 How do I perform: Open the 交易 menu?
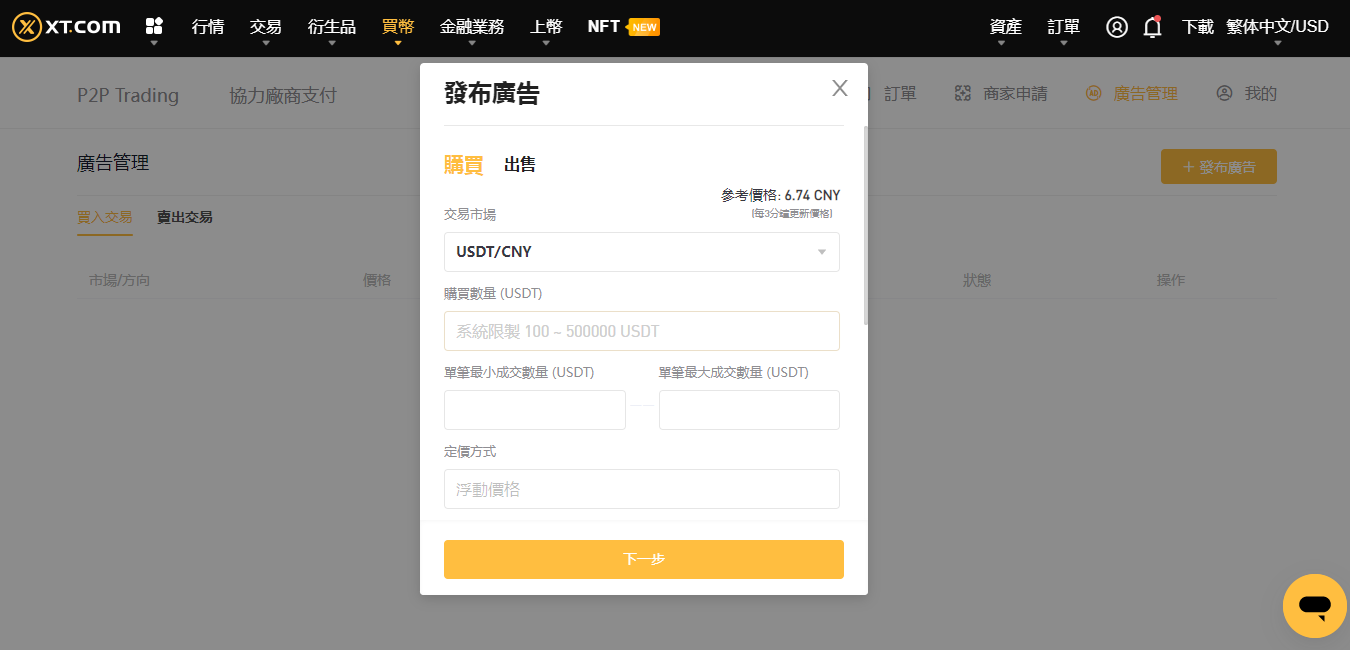(266, 27)
